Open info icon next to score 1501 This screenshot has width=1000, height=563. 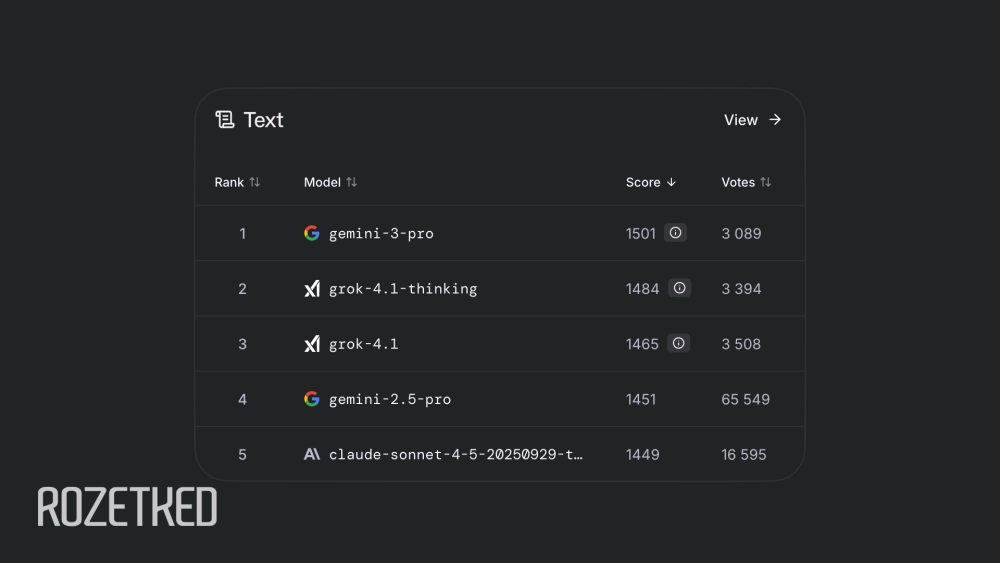tap(675, 233)
